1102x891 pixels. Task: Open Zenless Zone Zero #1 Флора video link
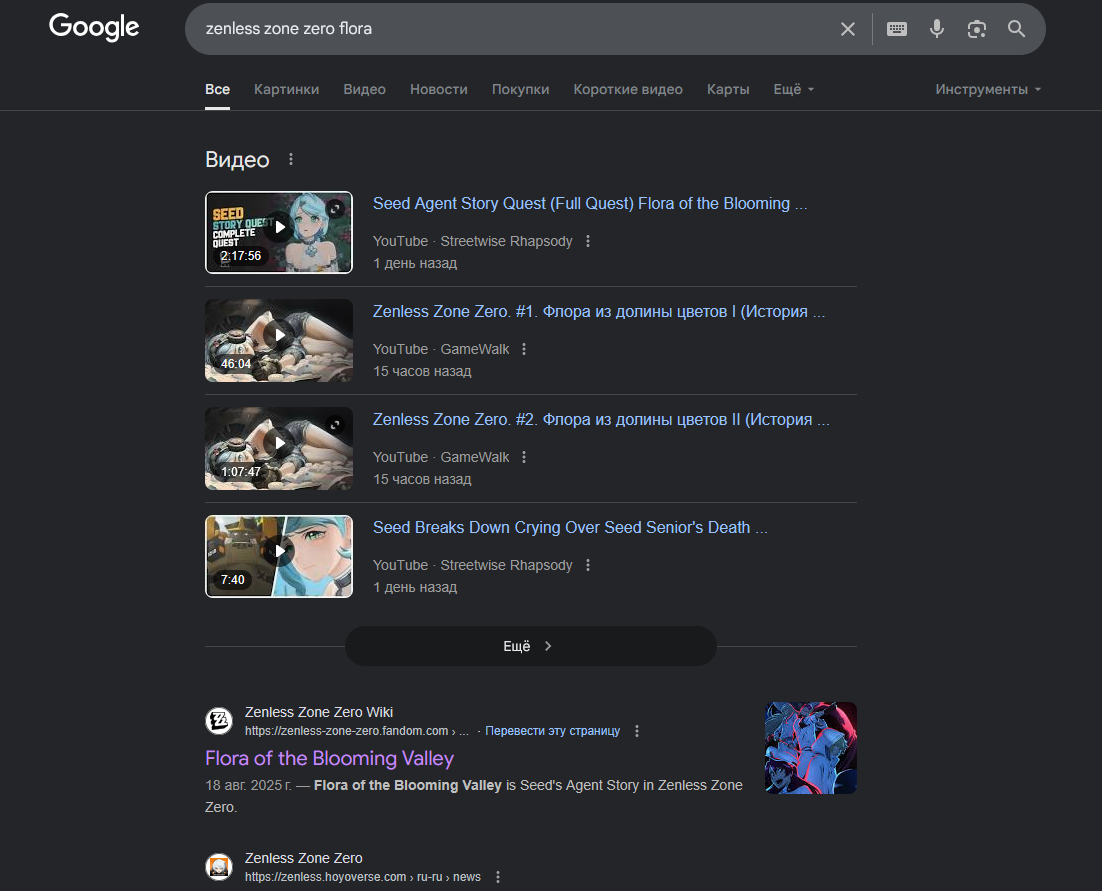(599, 312)
